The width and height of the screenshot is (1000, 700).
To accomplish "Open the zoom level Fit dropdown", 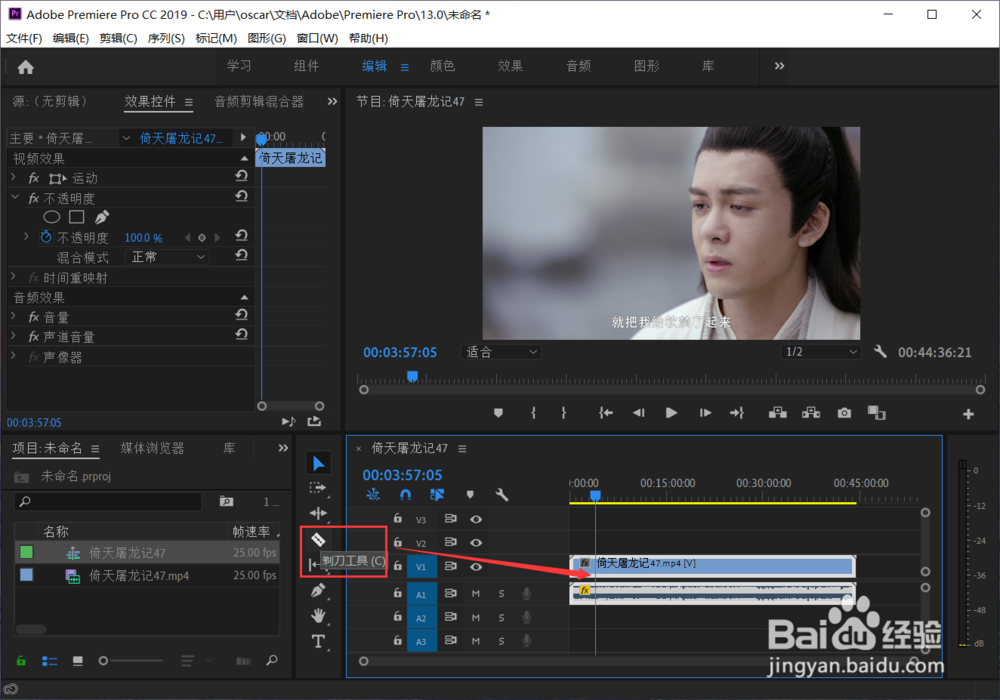I will click(501, 352).
